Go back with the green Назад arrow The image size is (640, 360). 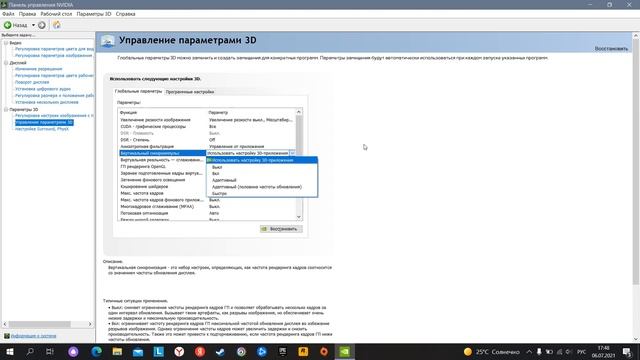pyautogui.click(x=15, y=25)
